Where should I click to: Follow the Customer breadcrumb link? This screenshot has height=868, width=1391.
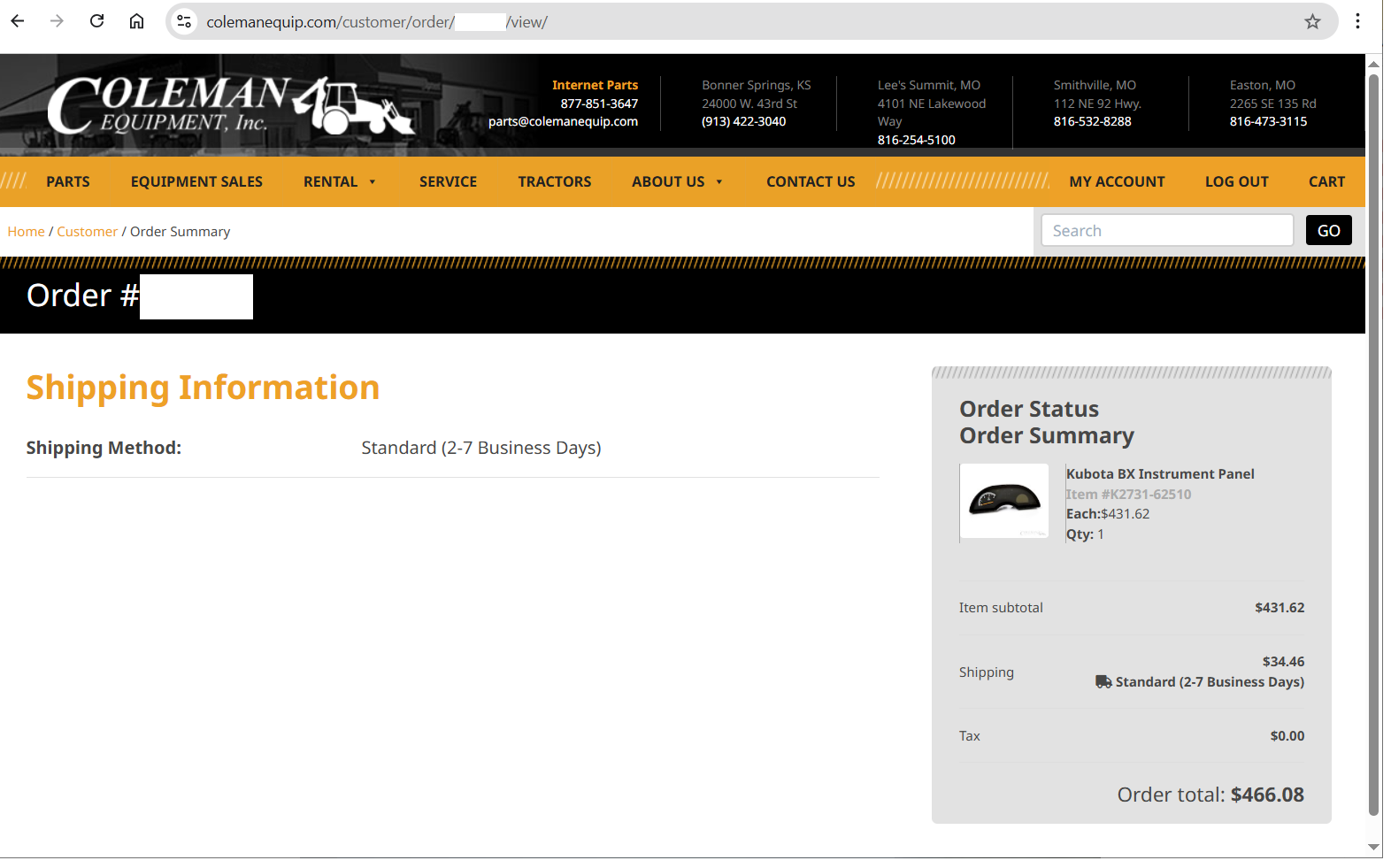[87, 231]
